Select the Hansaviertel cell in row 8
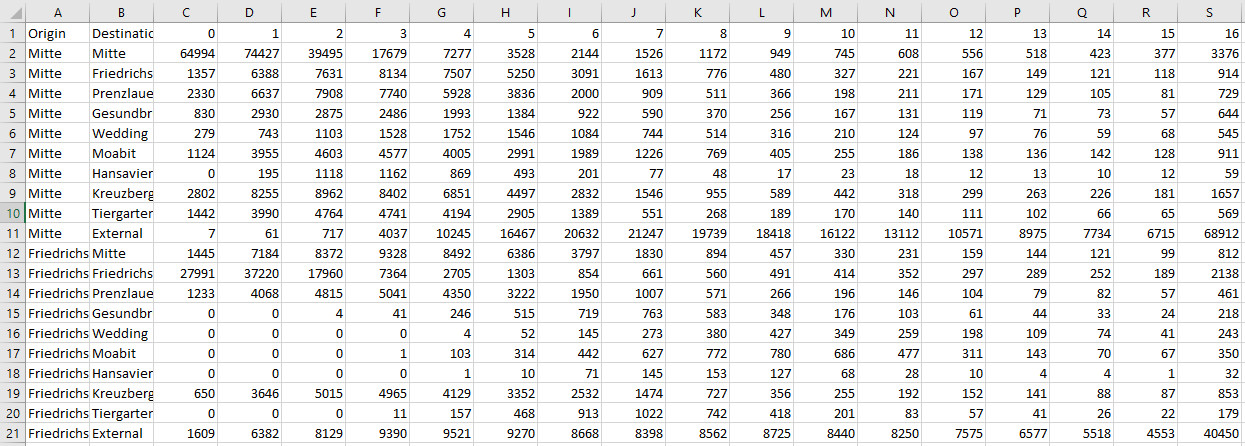The image size is (1245, 446). (121, 173)
